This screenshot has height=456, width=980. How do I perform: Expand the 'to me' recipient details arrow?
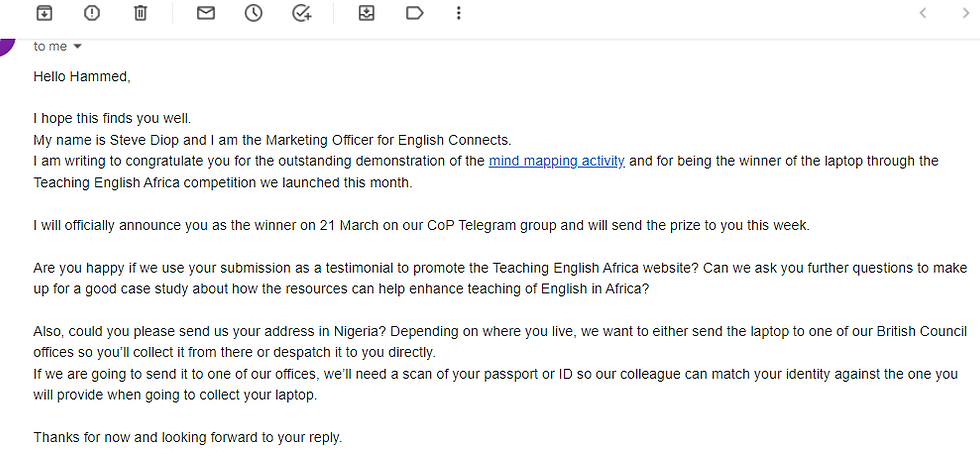(78, 47)
